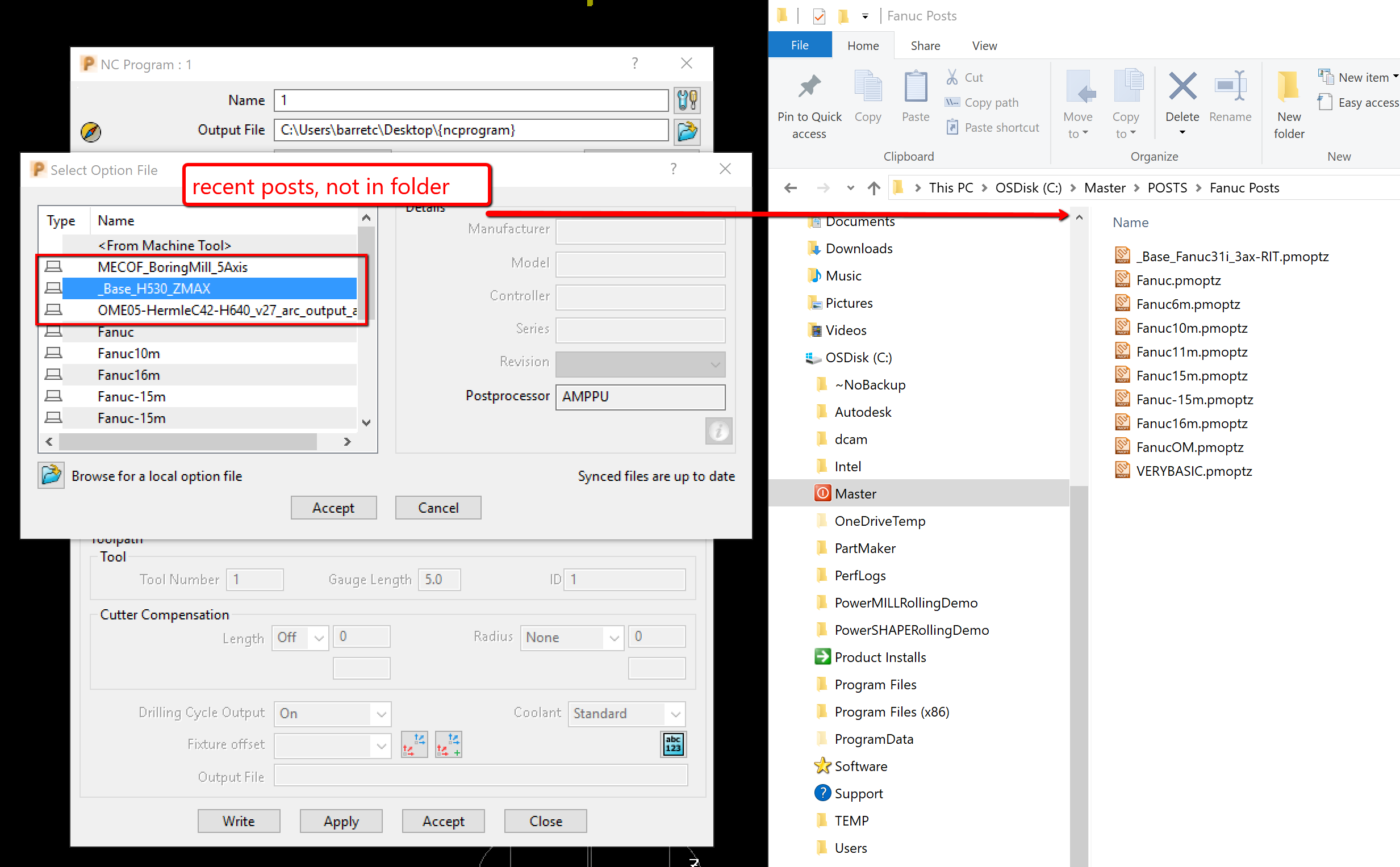Viewport: 1400px width, 867px height.
Task: Expand Drilling Cycle Output dropdown
Action: [x=381, y=714]
